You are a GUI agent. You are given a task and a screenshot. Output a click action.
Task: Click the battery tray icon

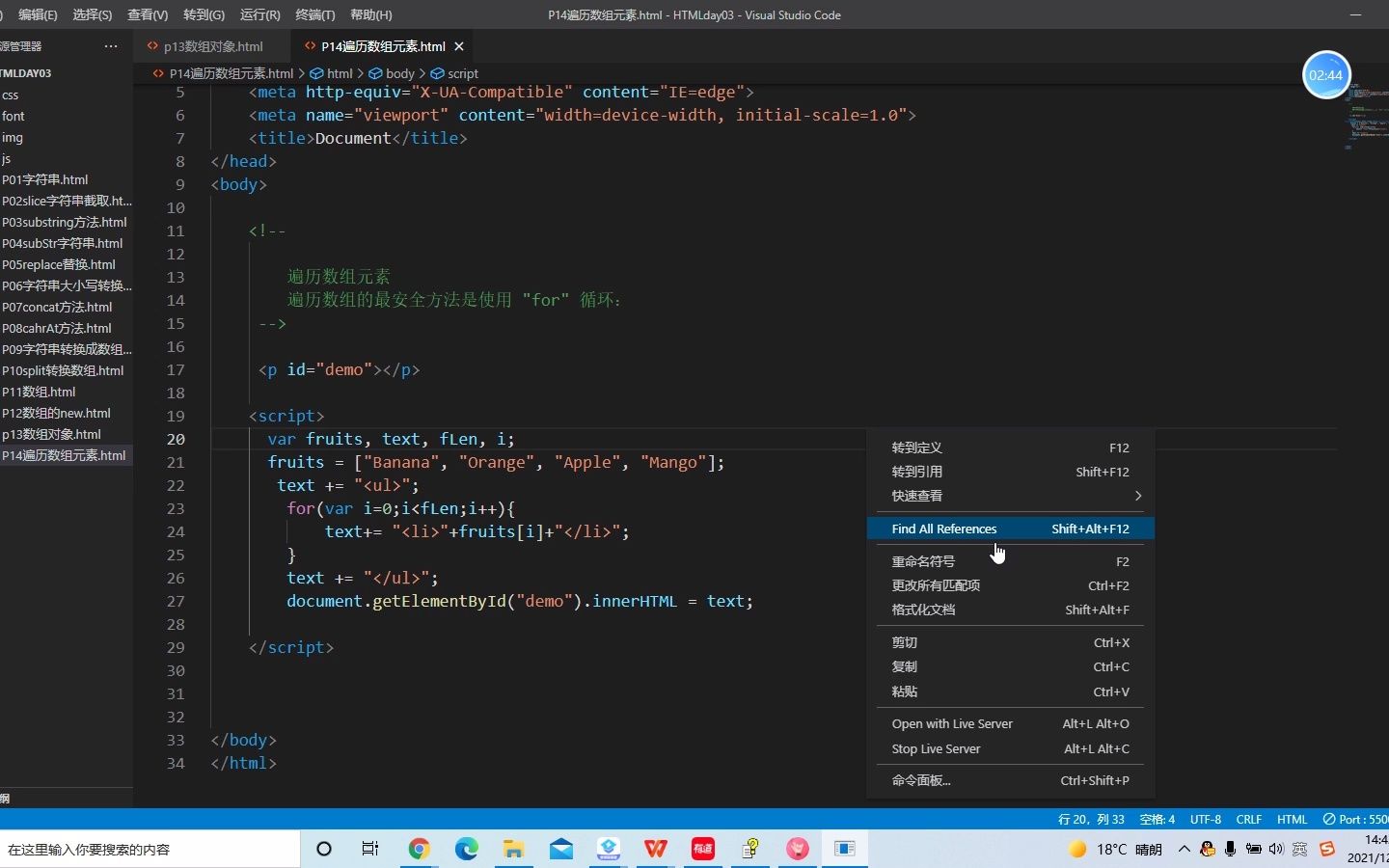point(1253,849)
